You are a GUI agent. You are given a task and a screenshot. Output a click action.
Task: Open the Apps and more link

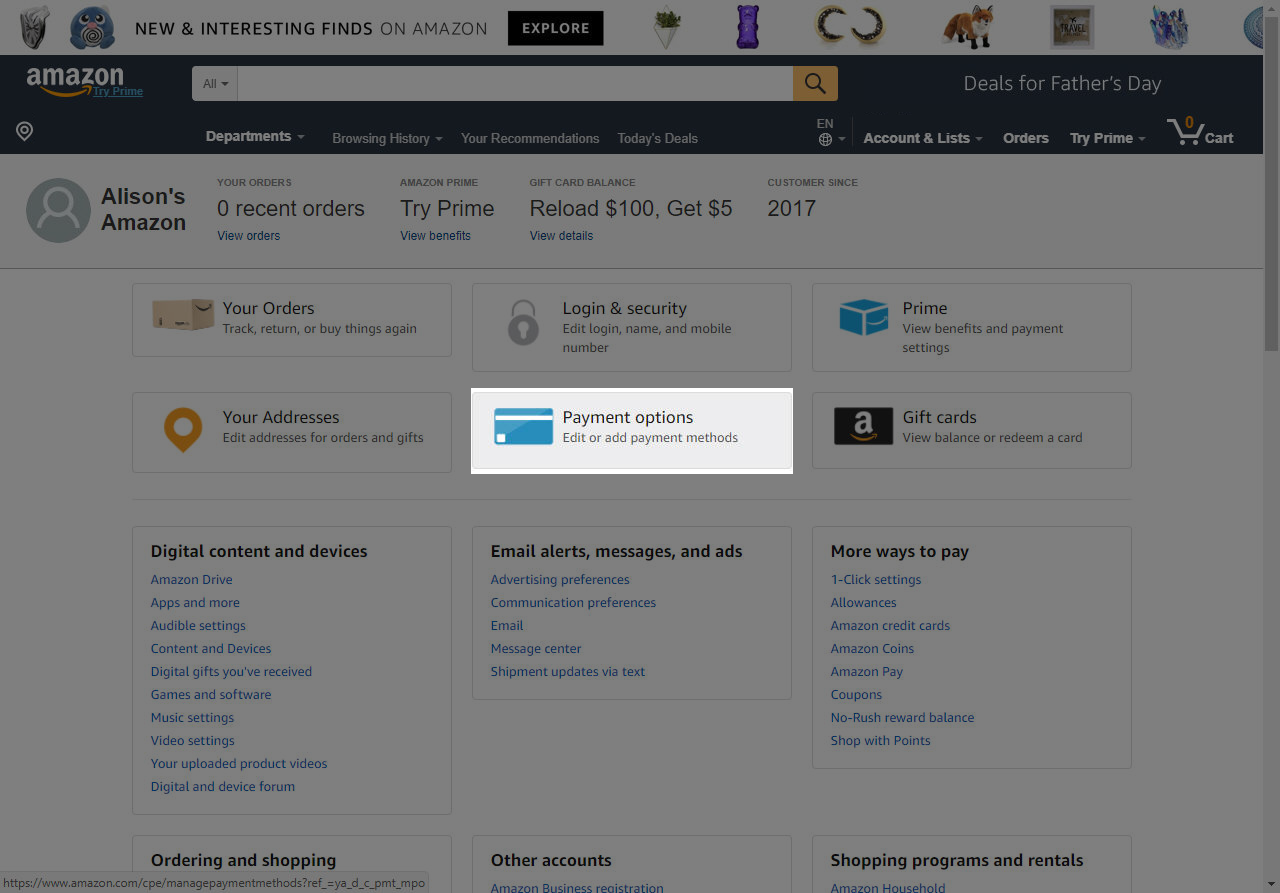click(x=195, y=603)
